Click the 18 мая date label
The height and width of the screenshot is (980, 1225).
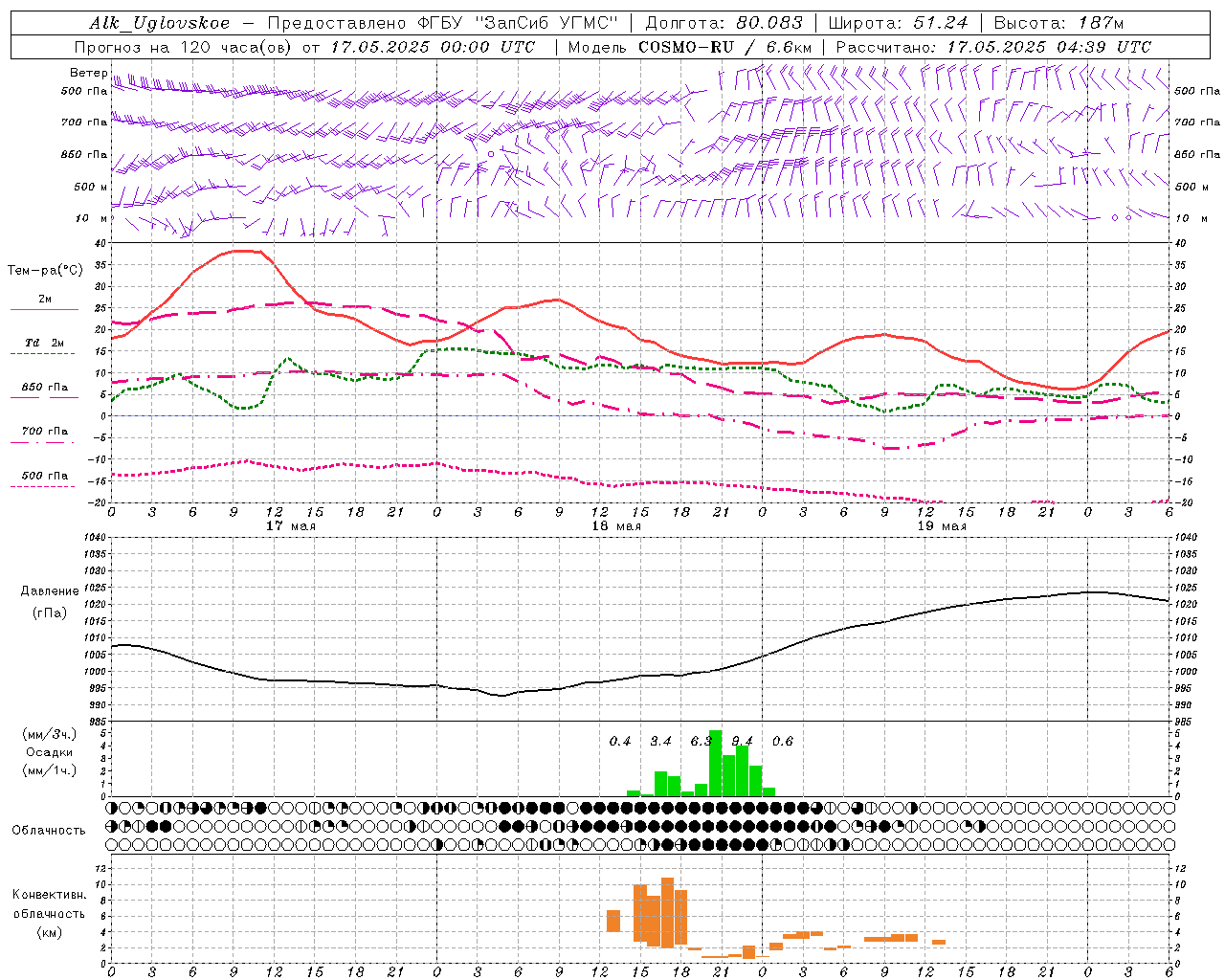point(616,525)
